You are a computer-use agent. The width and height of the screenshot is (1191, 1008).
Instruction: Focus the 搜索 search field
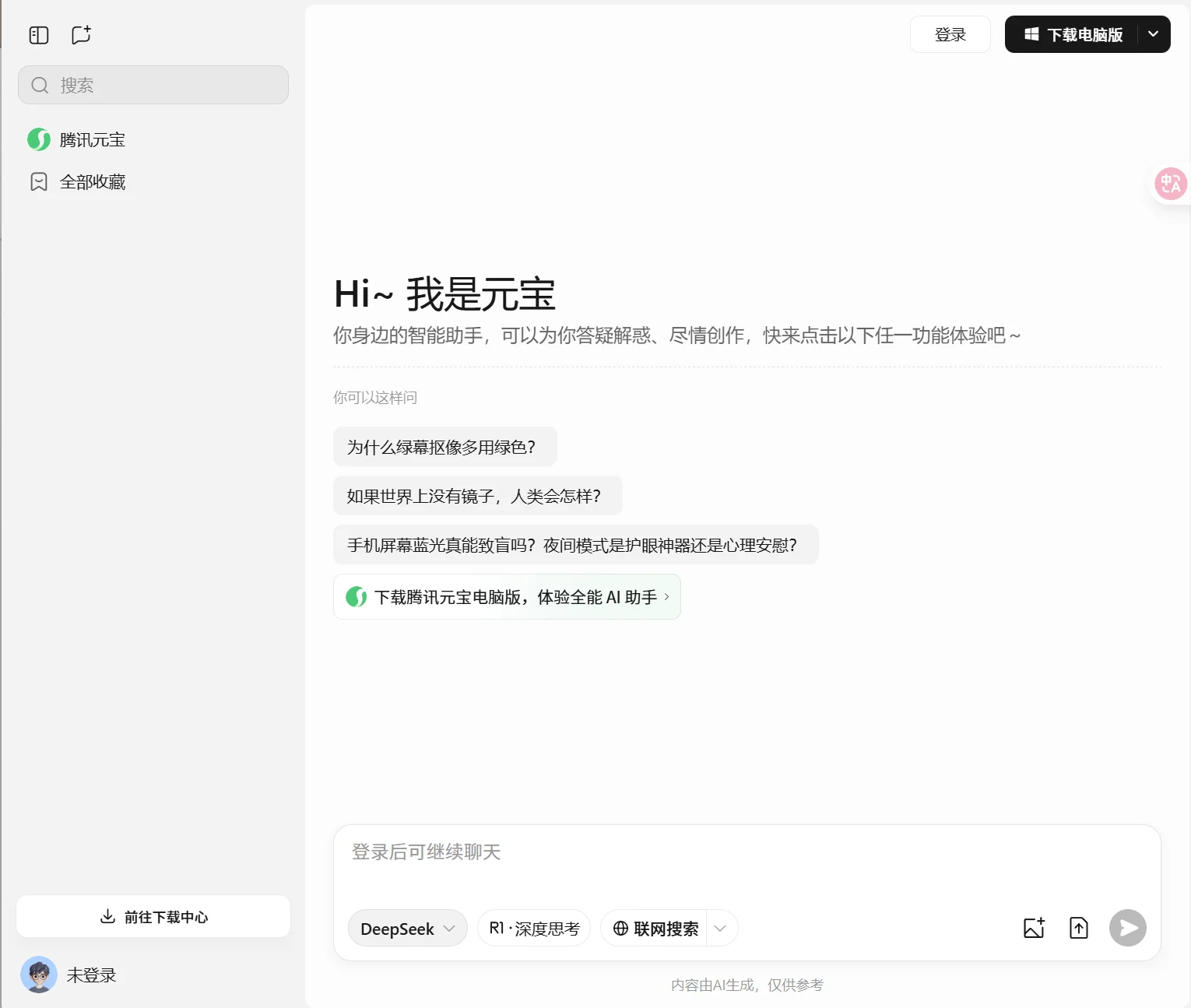153,85
